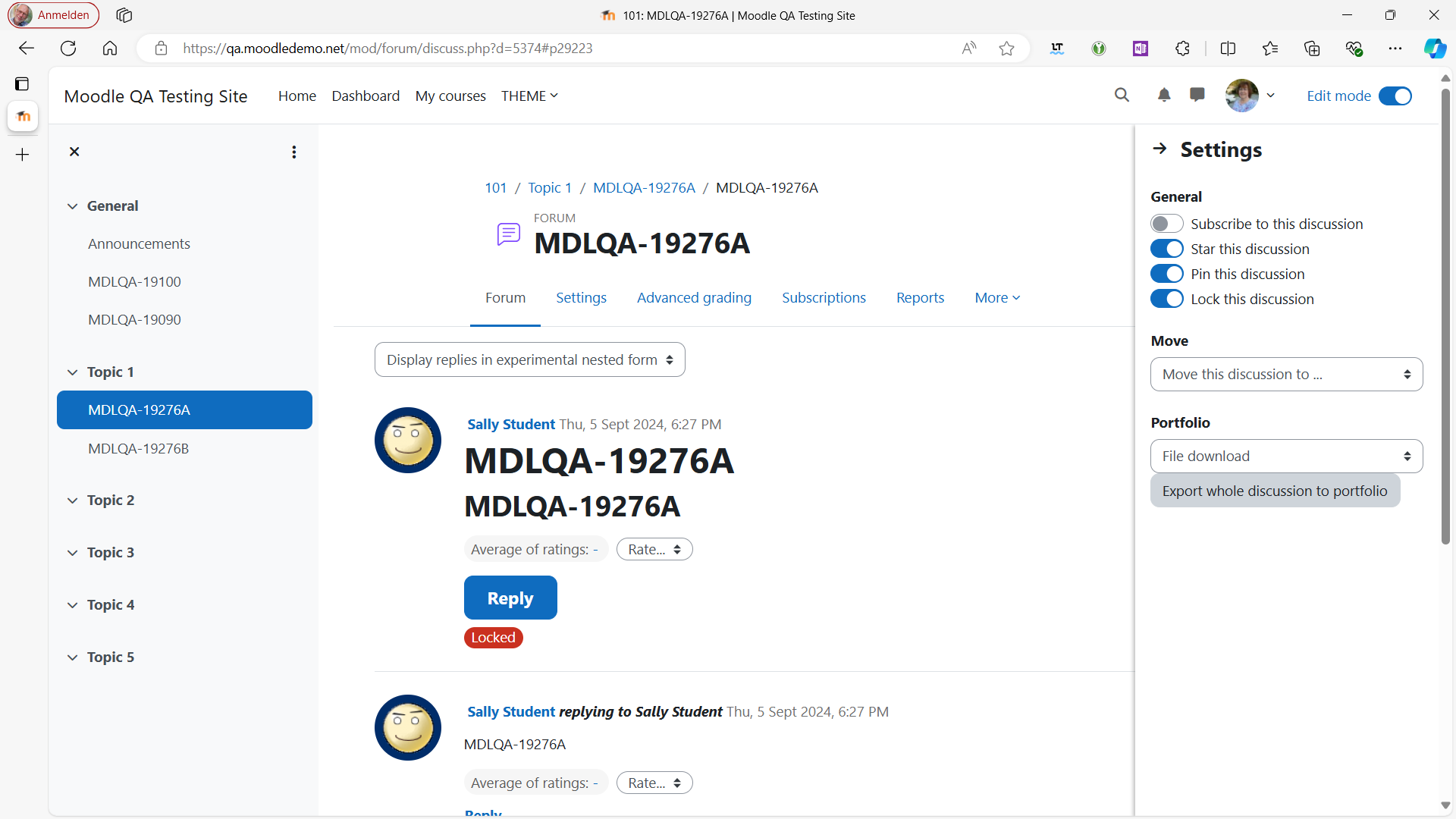Turn off Star this discussion toggle
This screenshot has height=819, width=1456.
coord(1166,249)
